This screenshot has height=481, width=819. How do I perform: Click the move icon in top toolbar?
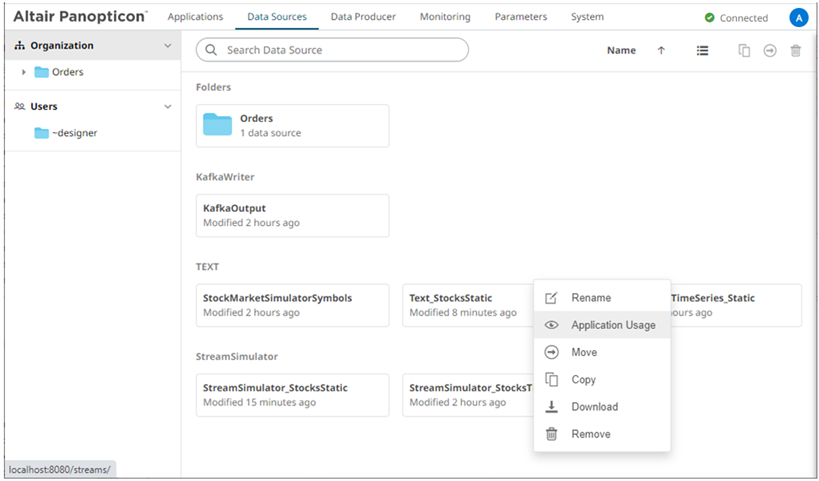tap(770, 51)
